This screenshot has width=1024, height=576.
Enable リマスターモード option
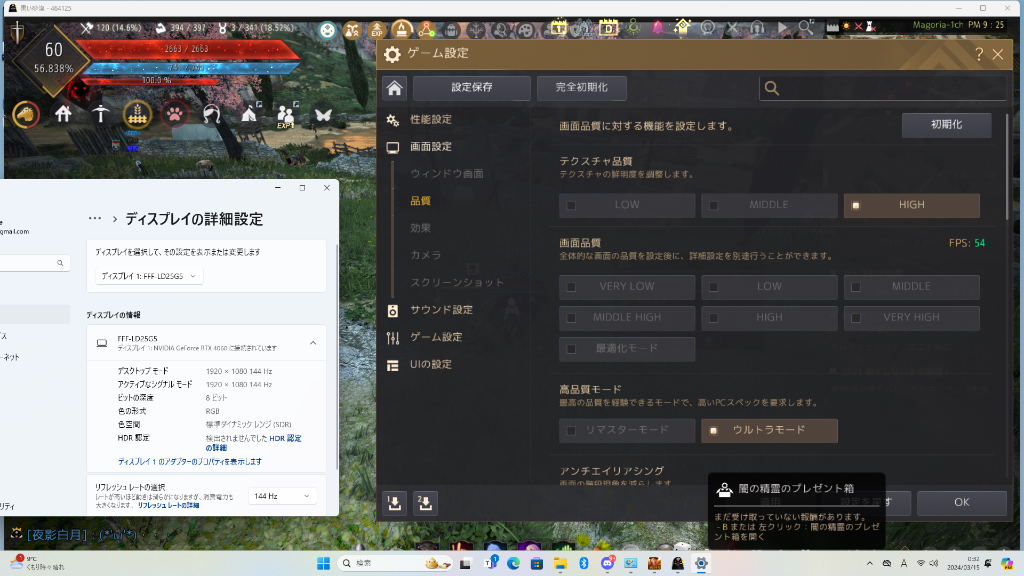click(x=627, y=430)
